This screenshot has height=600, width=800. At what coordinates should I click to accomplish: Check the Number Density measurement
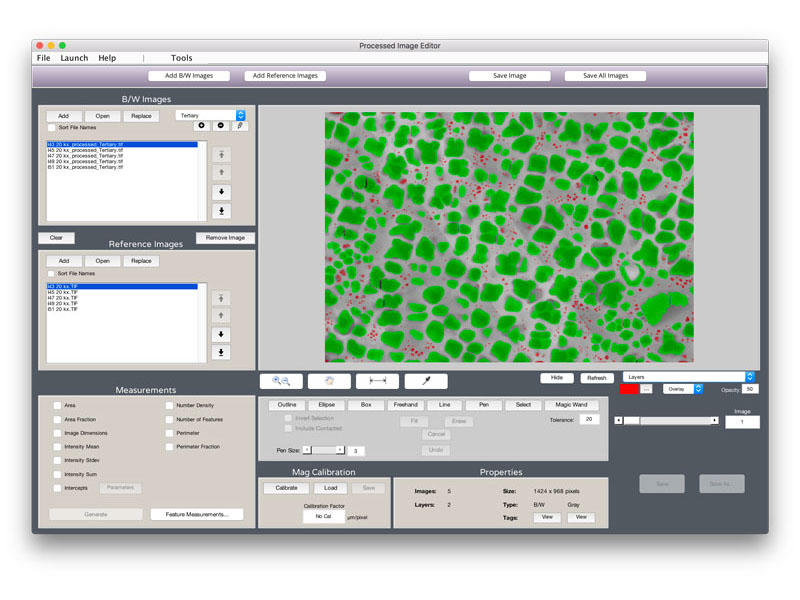click(169, 405)
